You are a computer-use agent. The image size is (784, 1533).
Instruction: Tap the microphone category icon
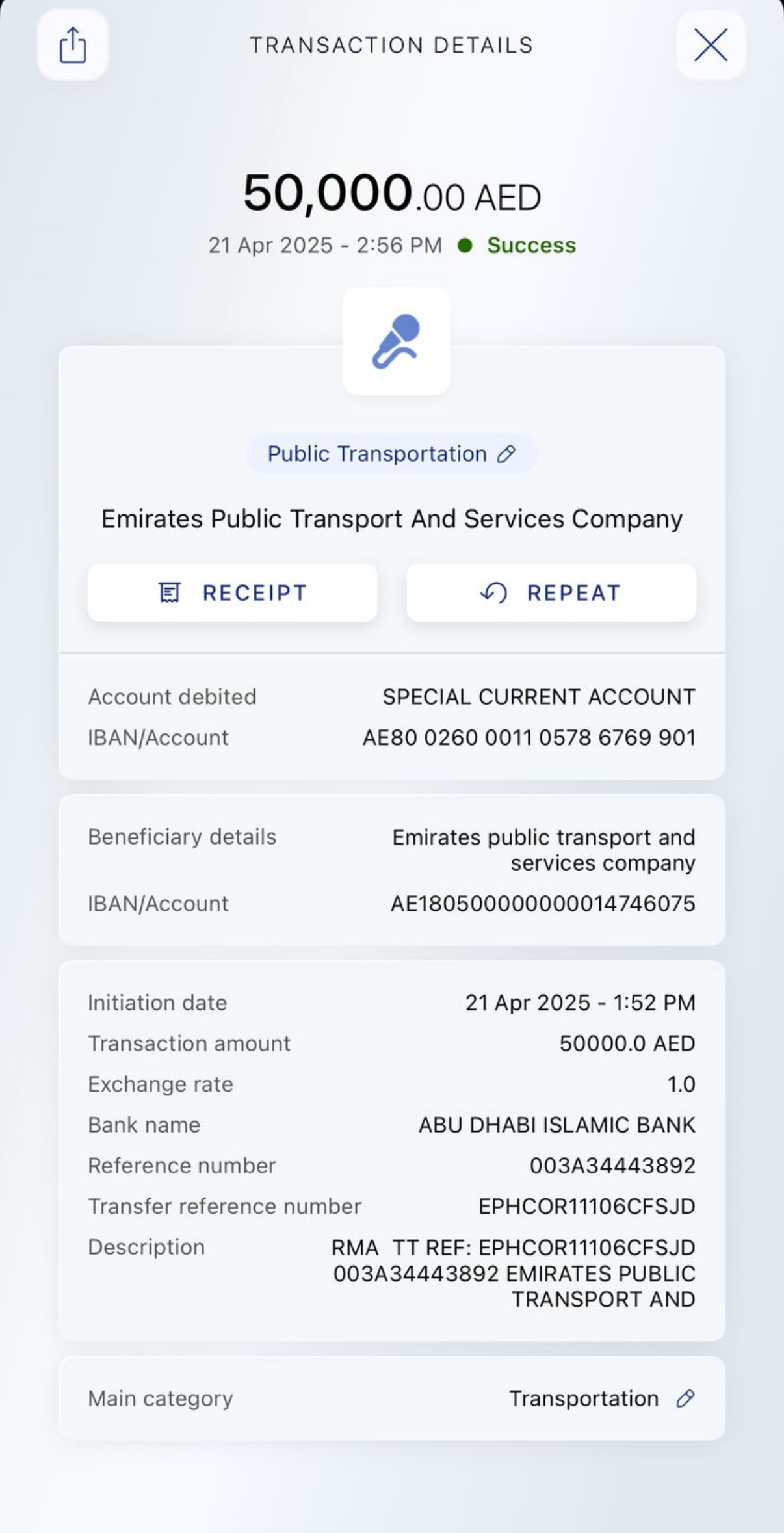tap(396, 341)
